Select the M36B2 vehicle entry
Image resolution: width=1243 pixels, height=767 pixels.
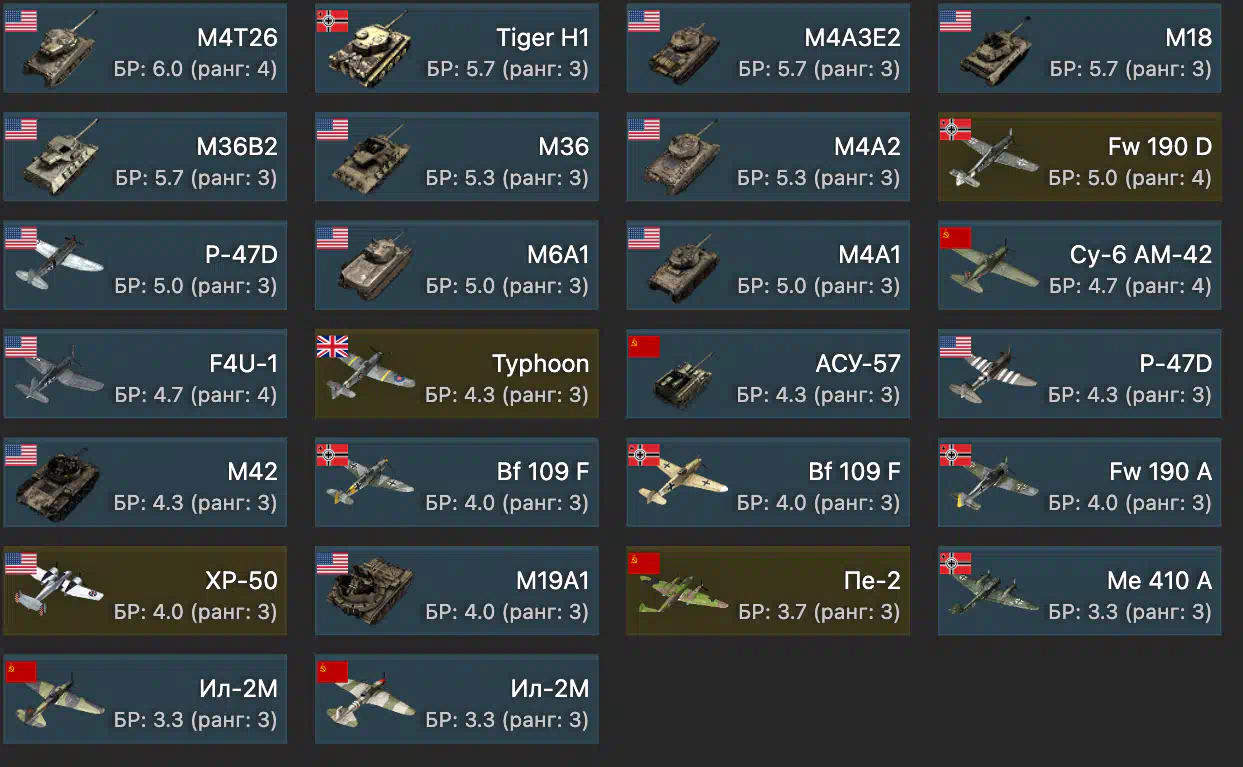pos(145,157)
